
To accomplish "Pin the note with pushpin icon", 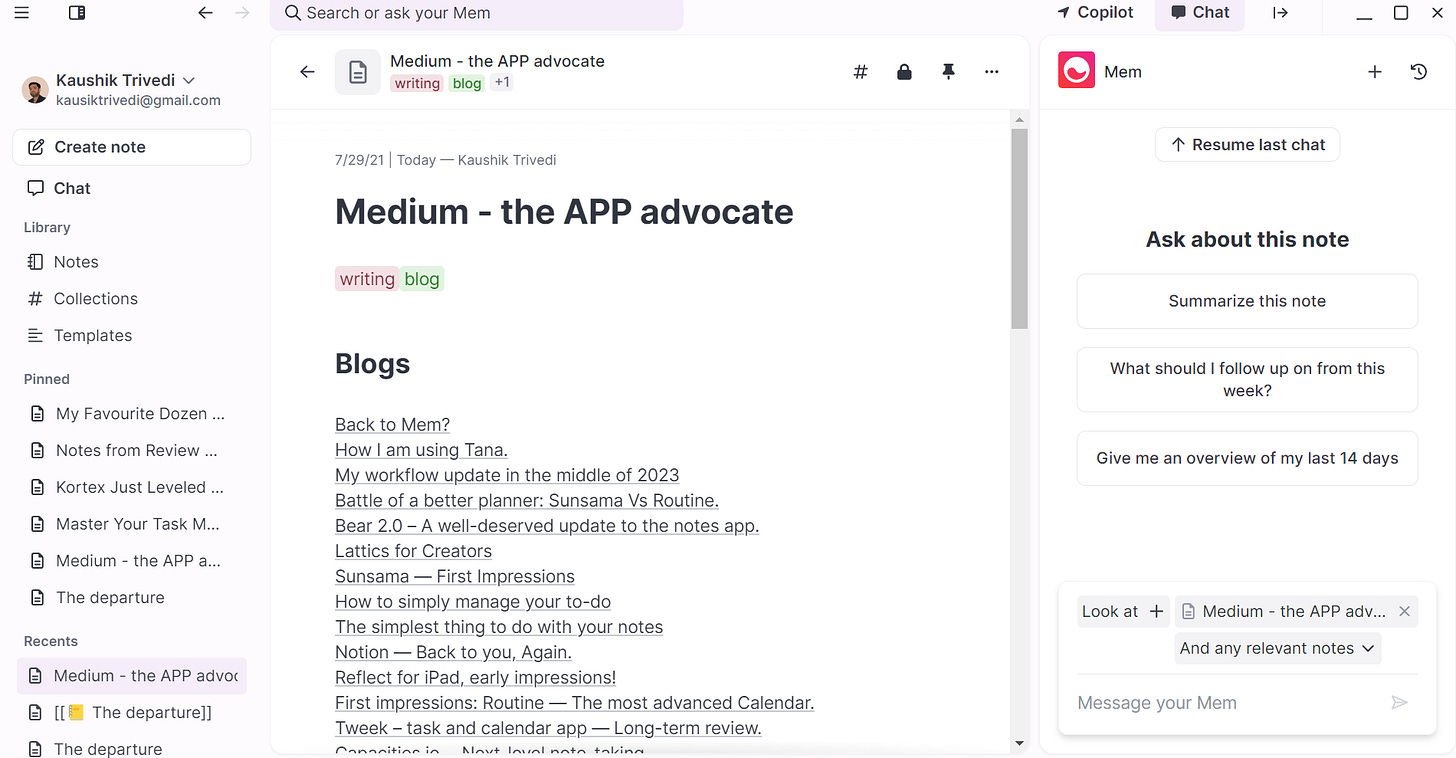I will pyautogui.click(x=948, y=72).
